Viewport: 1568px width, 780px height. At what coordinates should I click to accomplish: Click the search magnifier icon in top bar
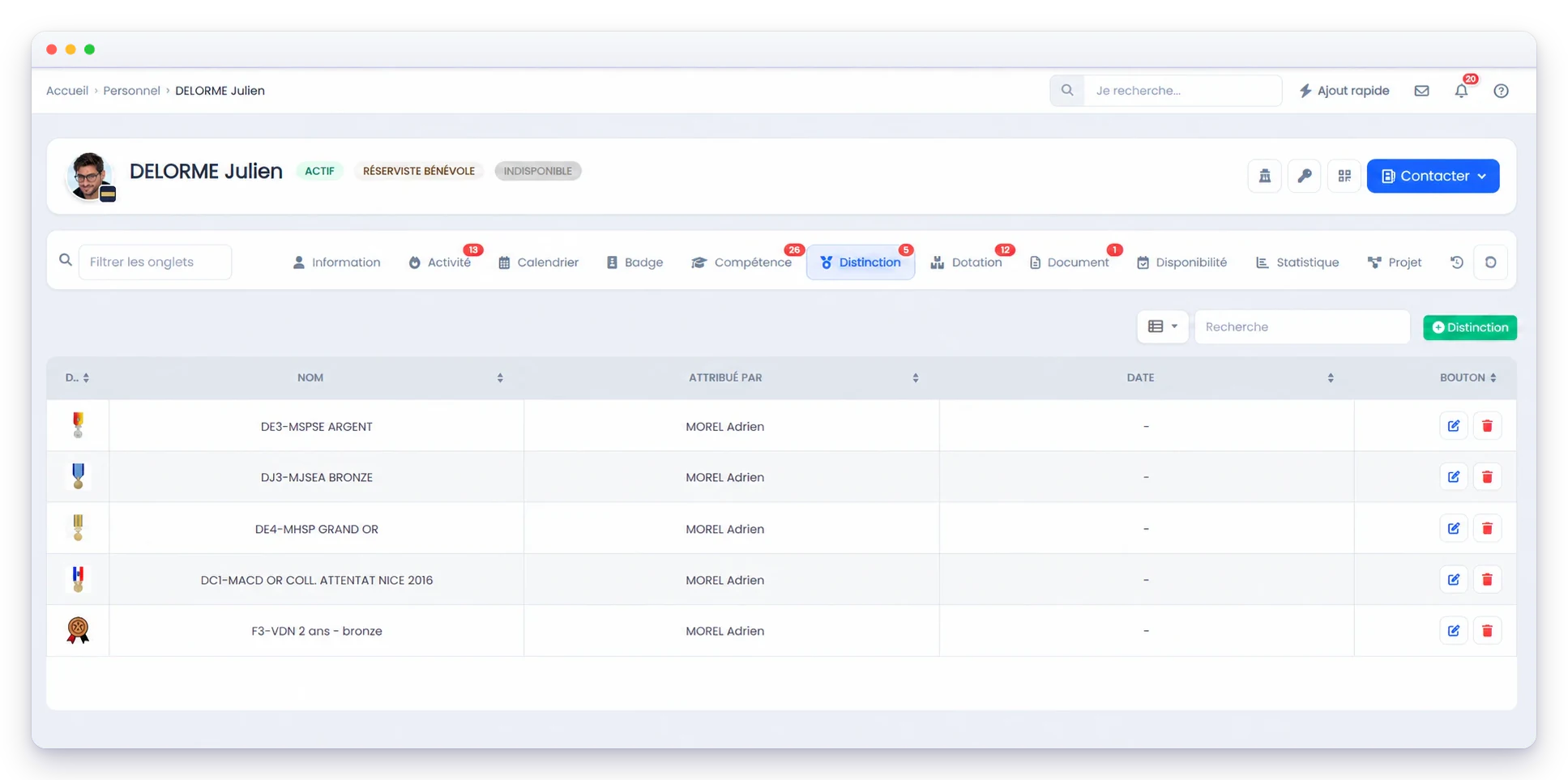pyautogui.click(x=1067, y=91)
